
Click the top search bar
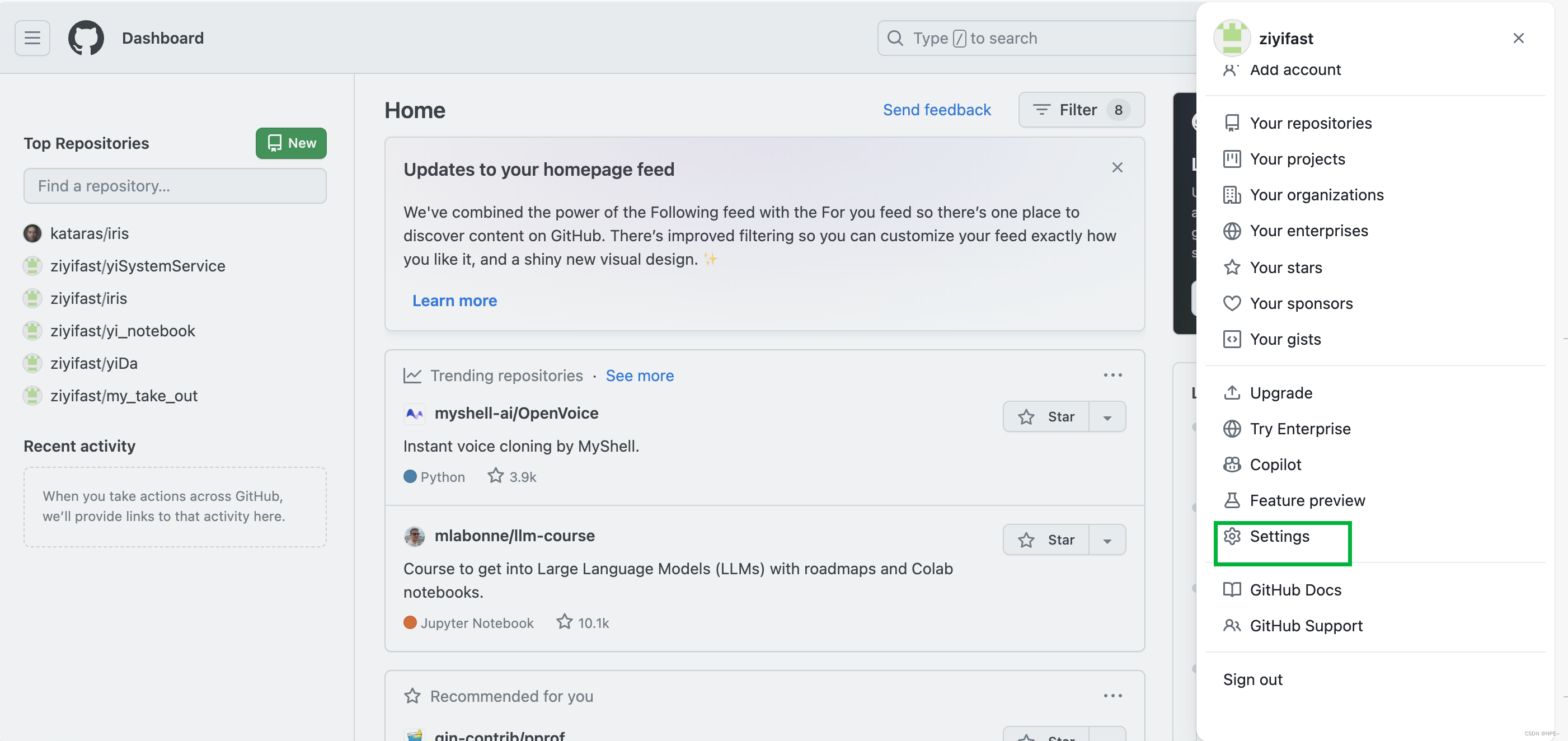1037,37
